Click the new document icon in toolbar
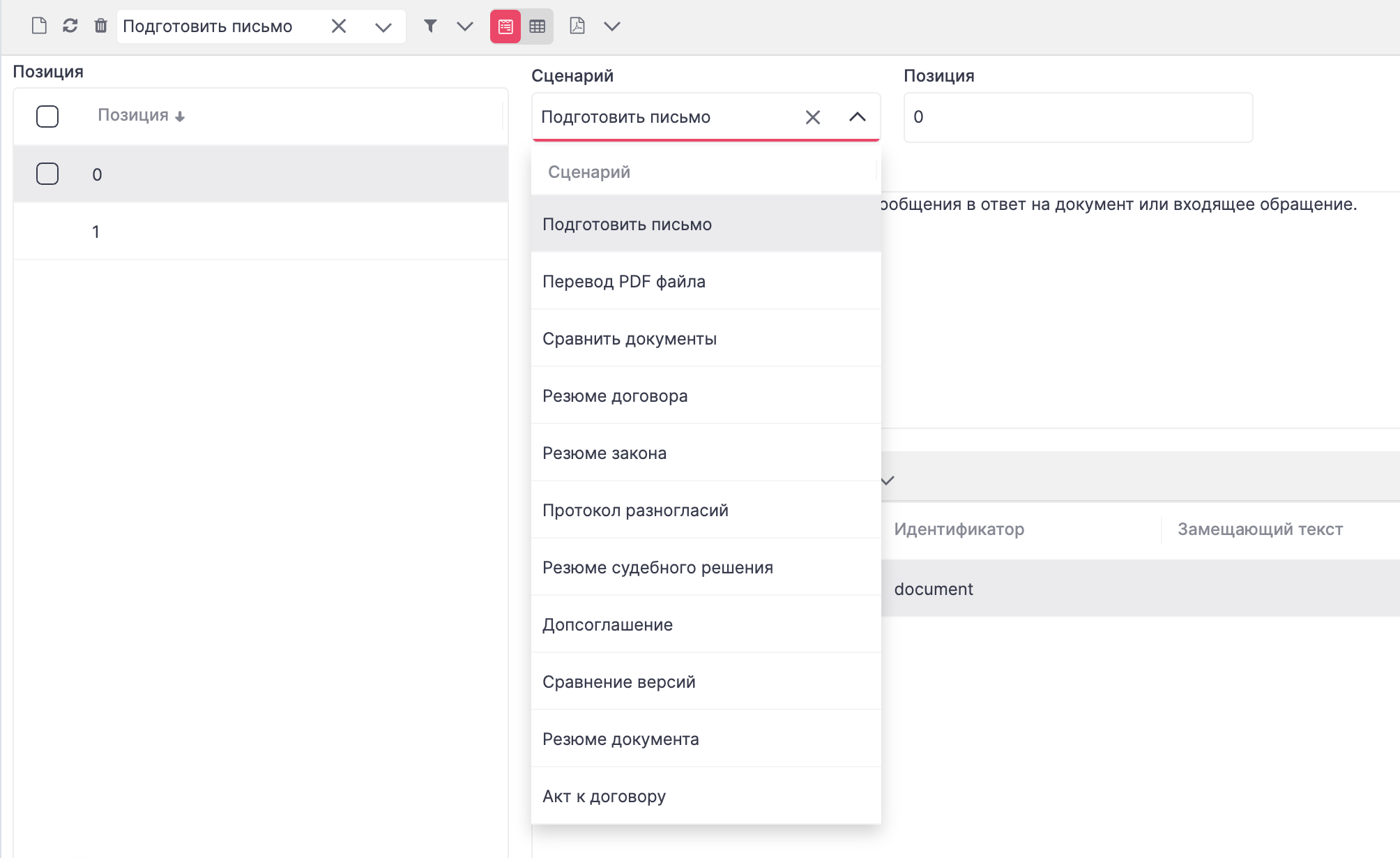This screenshot has width=1400, height=858. pos(39,27)
